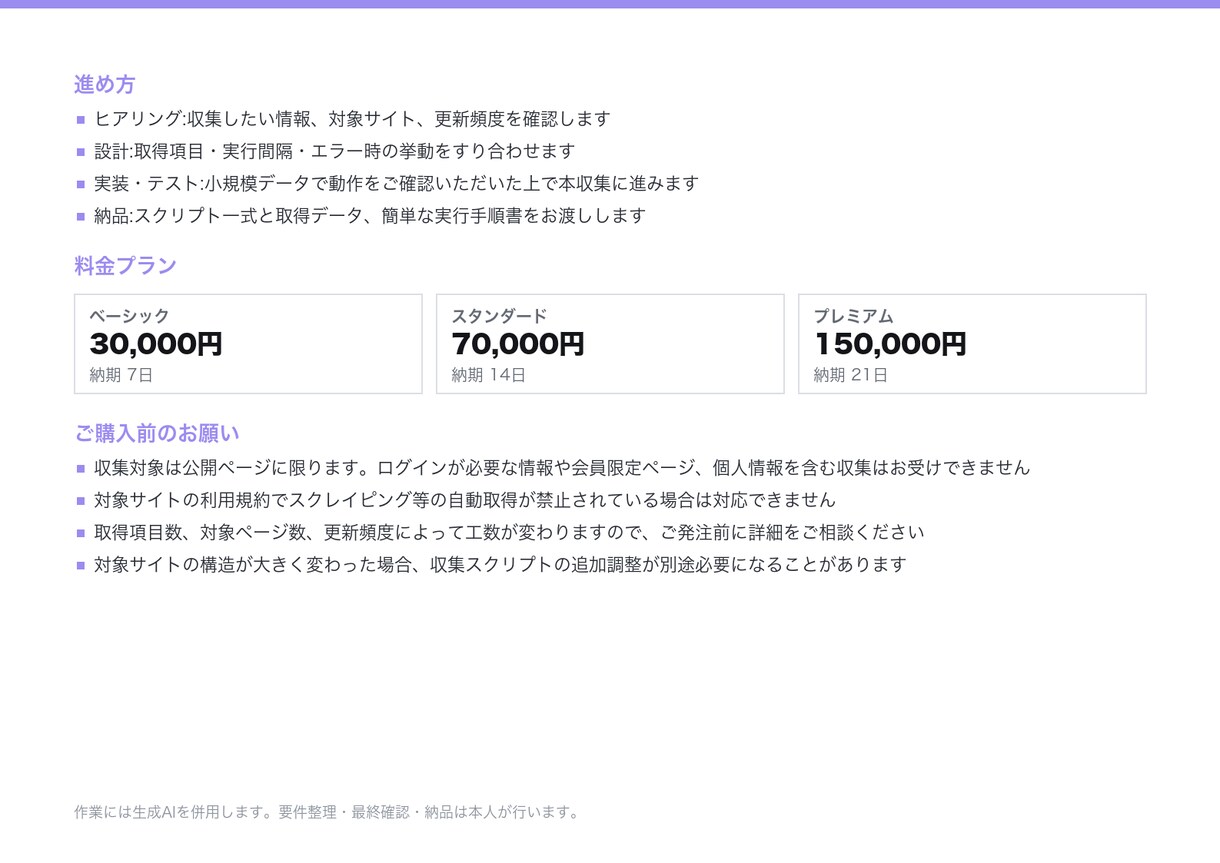Screen dimensions: 1220x863
Task: Select the プレミアム plan card
Action: [972, 344]
